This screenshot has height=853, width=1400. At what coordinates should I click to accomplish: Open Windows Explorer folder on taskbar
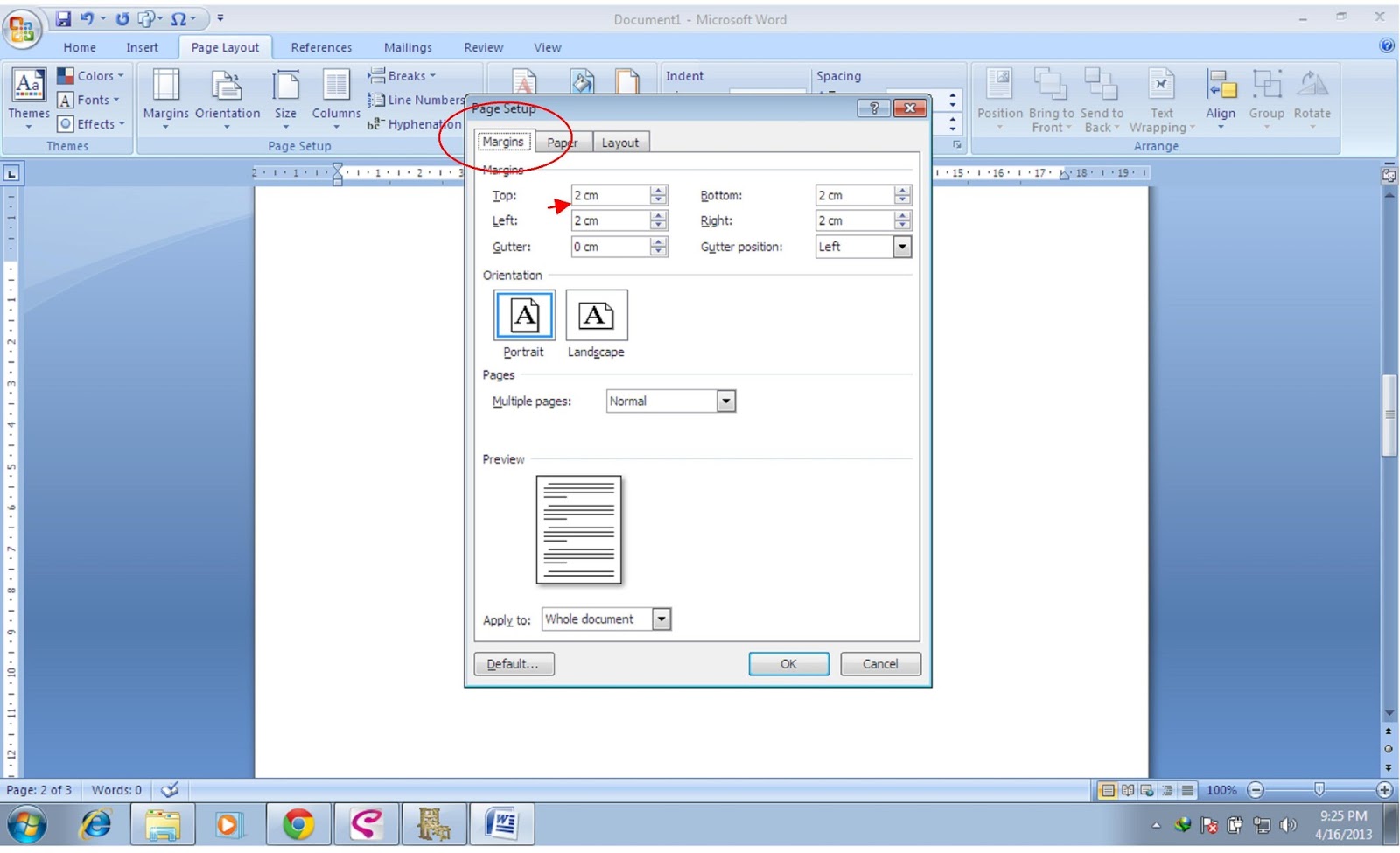[x=163, y=824]
